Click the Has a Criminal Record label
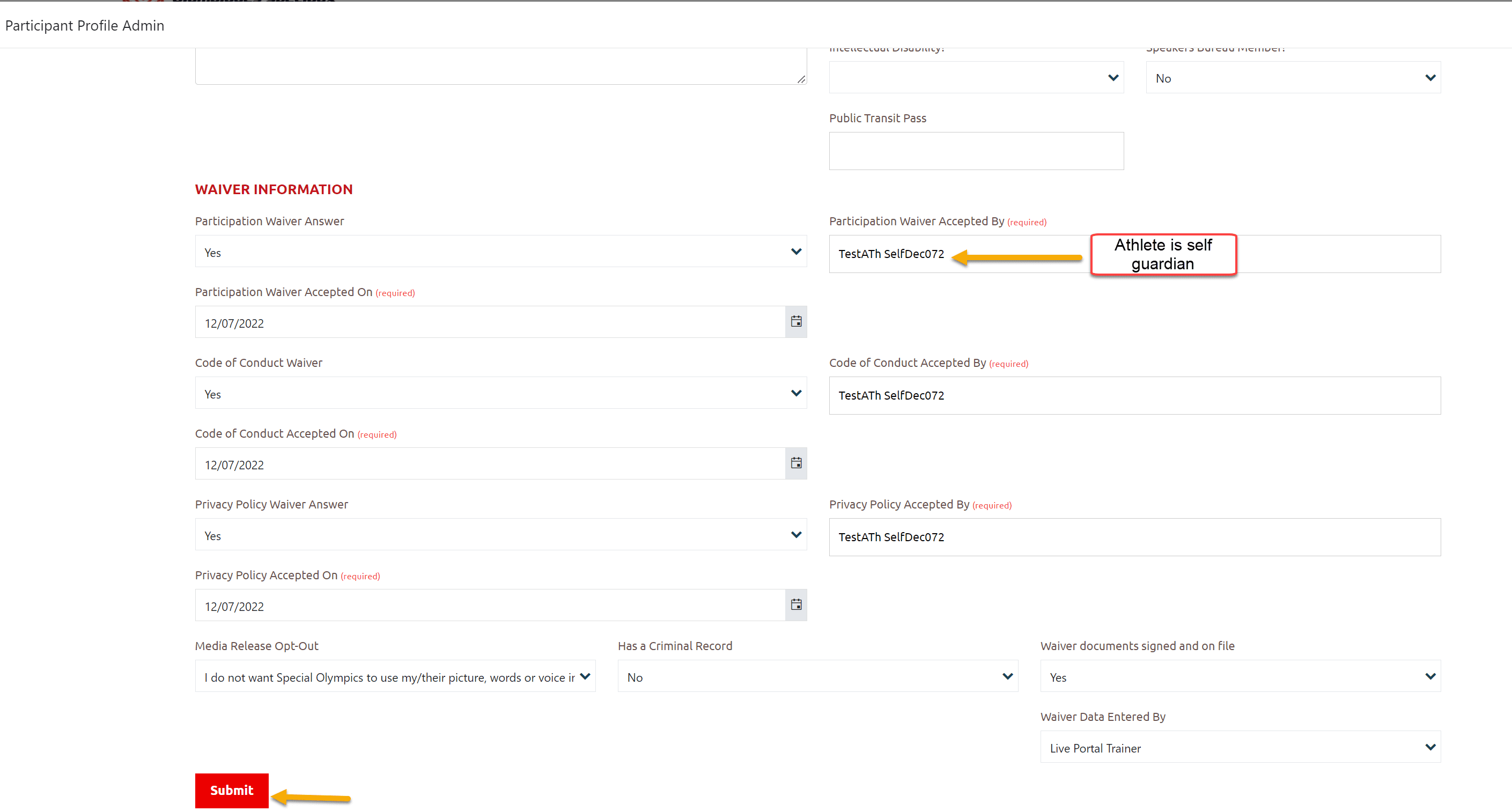The image size is (1512, 811). pyautogui.click(x=675, y=645)
